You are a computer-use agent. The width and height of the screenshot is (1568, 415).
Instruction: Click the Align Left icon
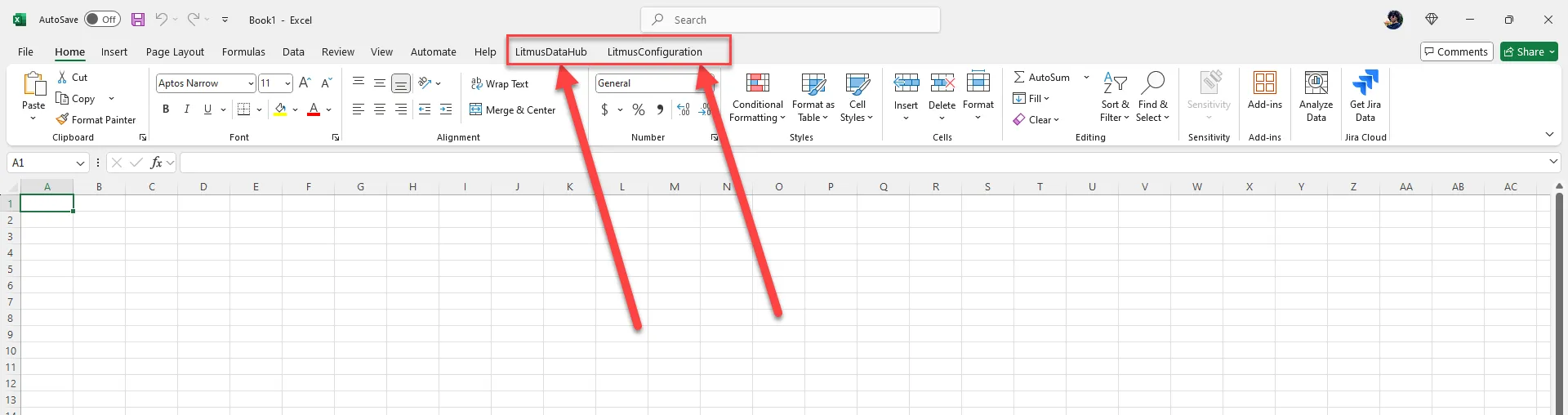click(x=359, y=109)
